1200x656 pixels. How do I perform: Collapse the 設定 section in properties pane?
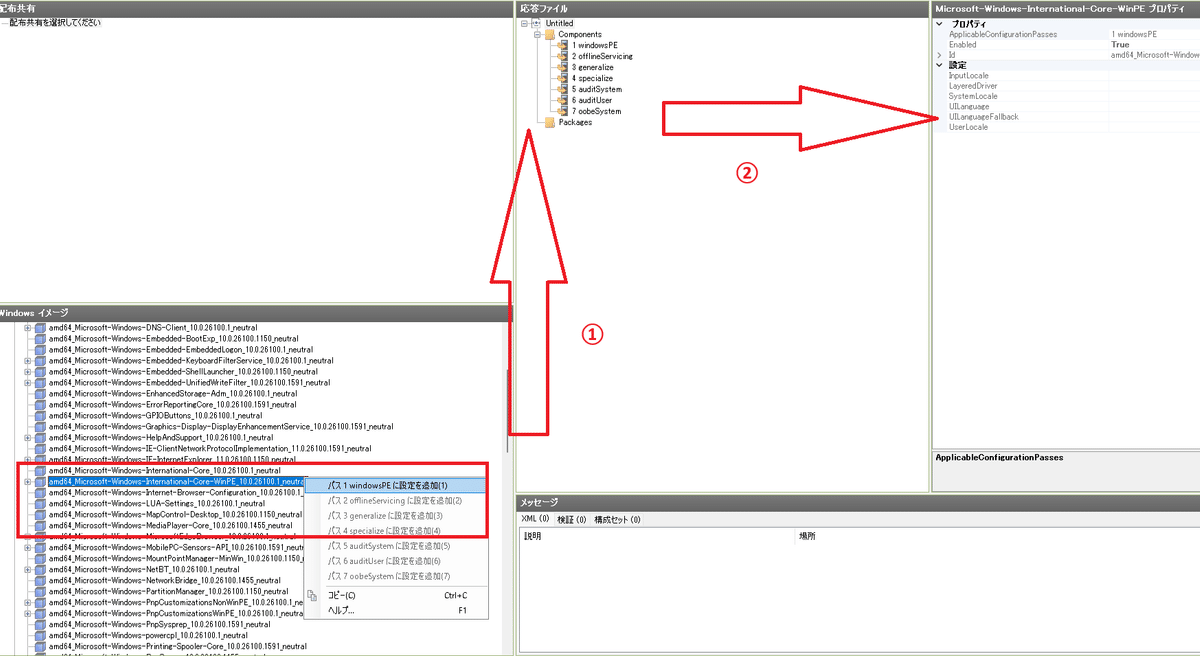[939, 66]
